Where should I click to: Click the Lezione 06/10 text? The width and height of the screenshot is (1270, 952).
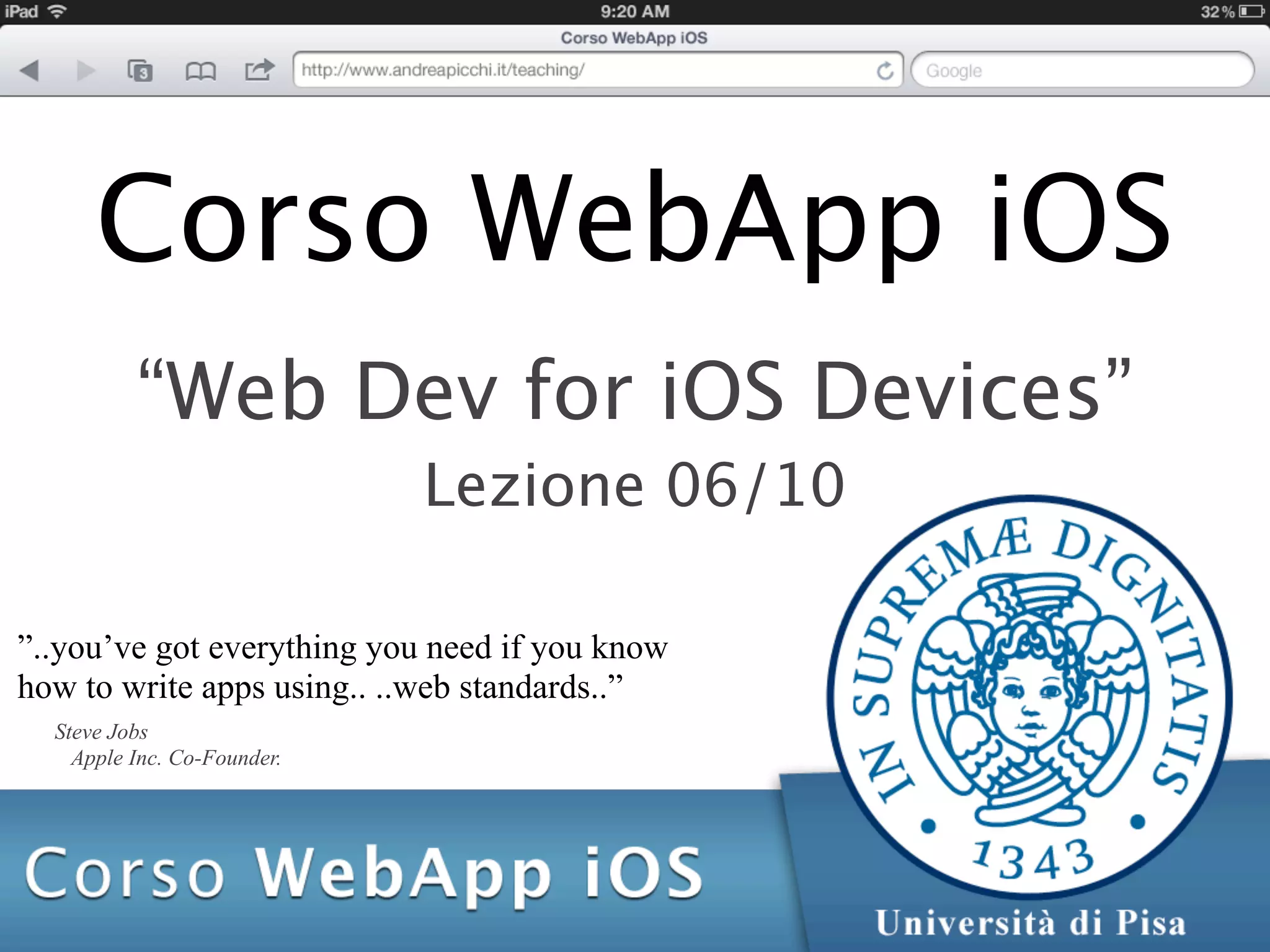[634, 485]
